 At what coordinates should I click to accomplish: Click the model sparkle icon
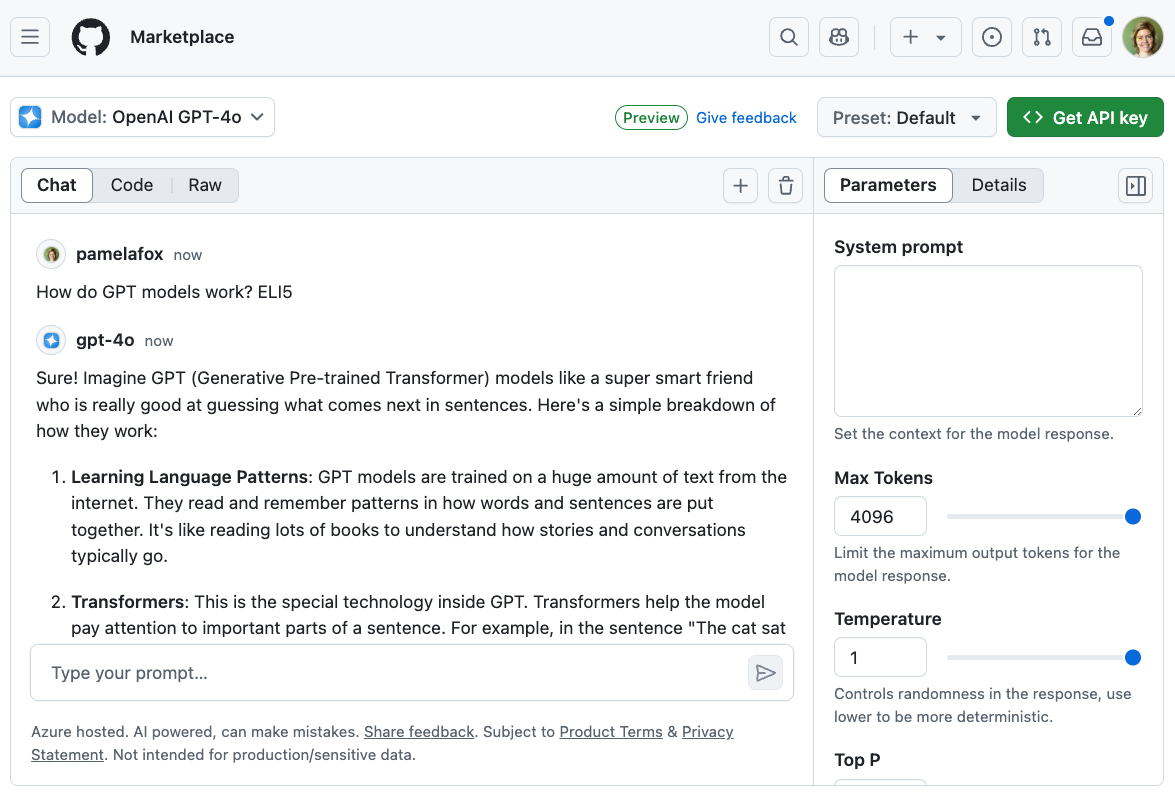pos(30,117)
